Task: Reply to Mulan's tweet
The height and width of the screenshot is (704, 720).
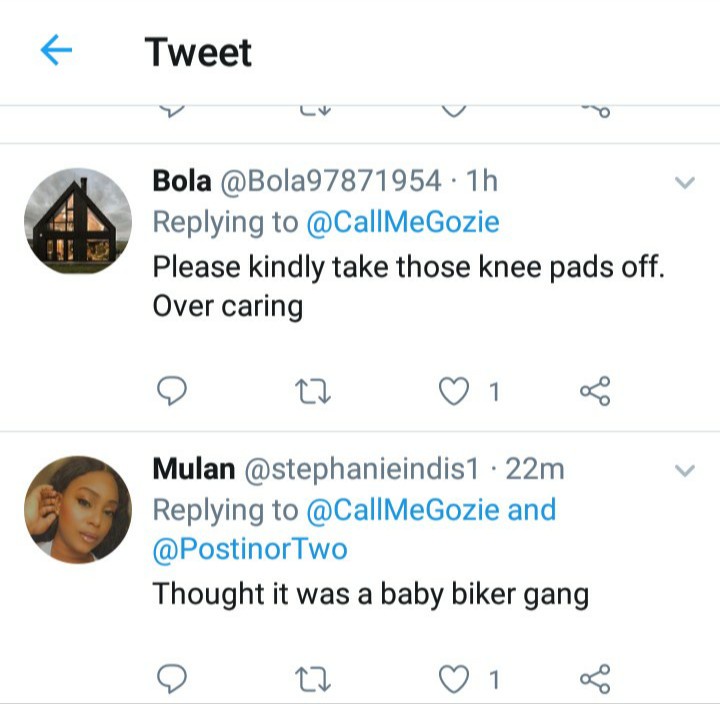Action: coord(173,680)
